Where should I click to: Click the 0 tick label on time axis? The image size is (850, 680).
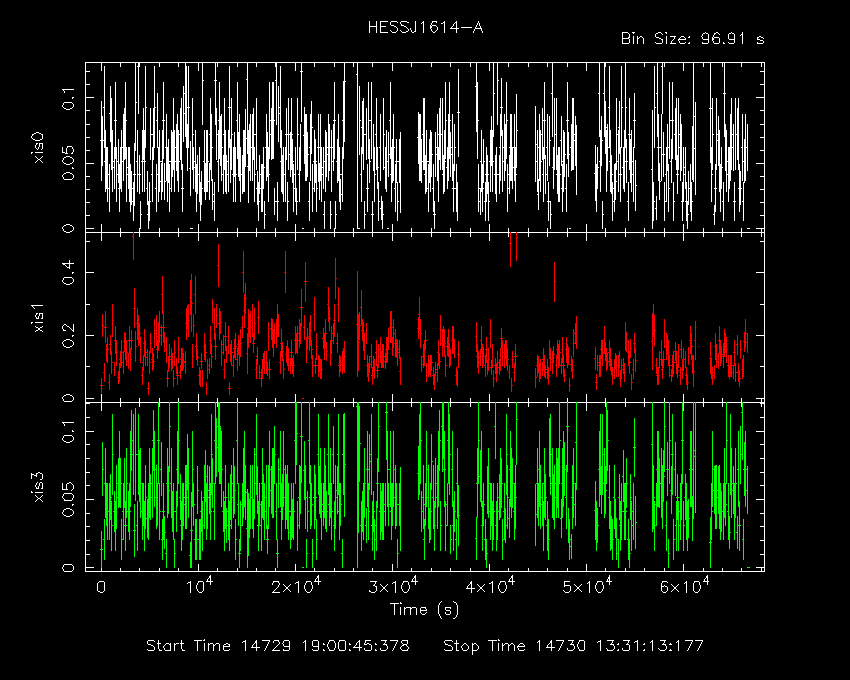click(x=101, y=587)
